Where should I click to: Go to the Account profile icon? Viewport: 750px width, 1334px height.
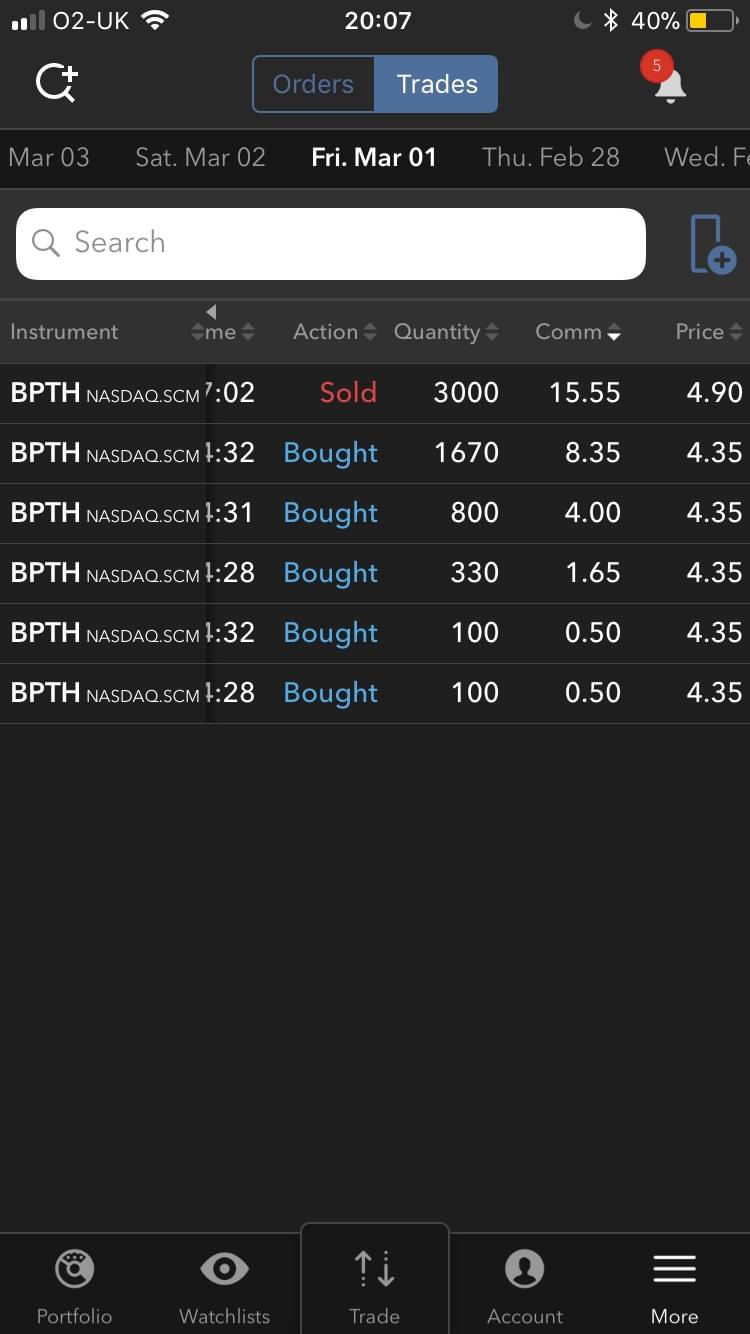[524, 1270]
